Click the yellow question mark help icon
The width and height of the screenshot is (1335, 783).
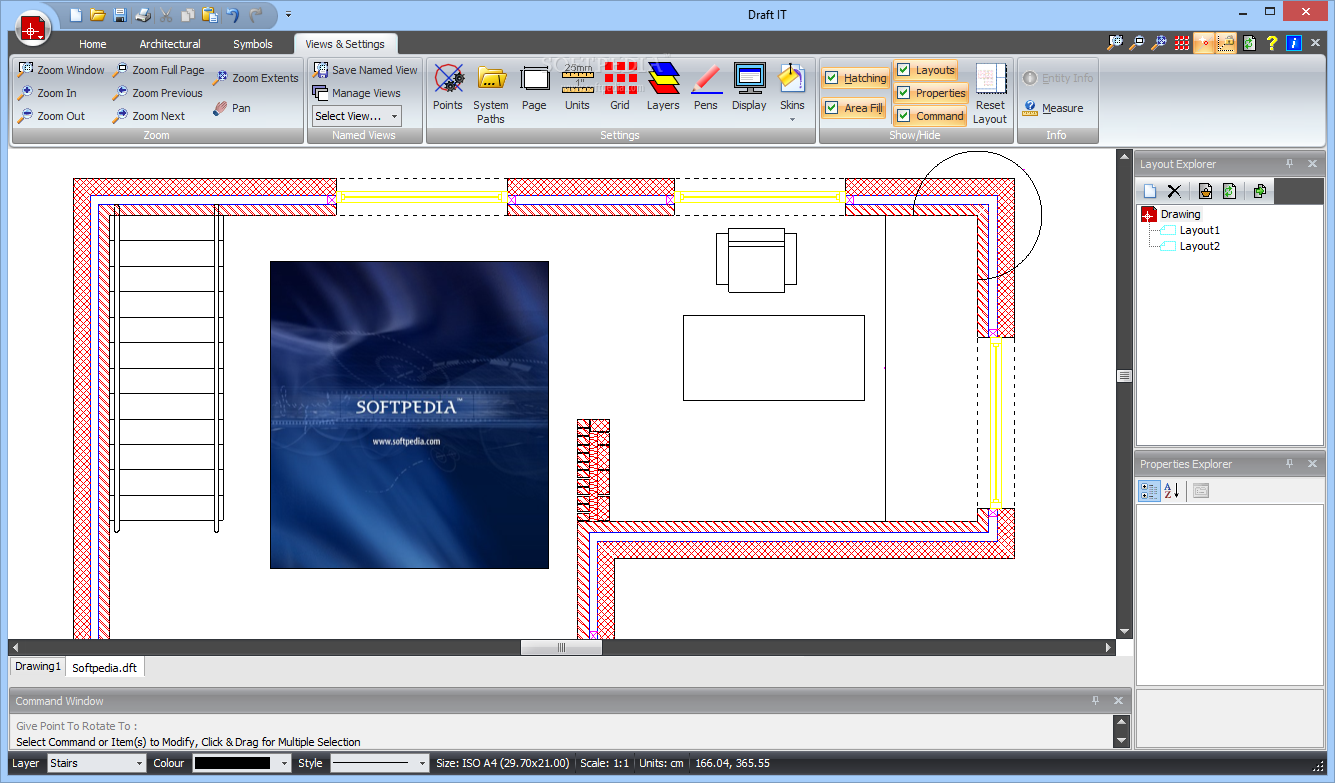pos(1272,43)
